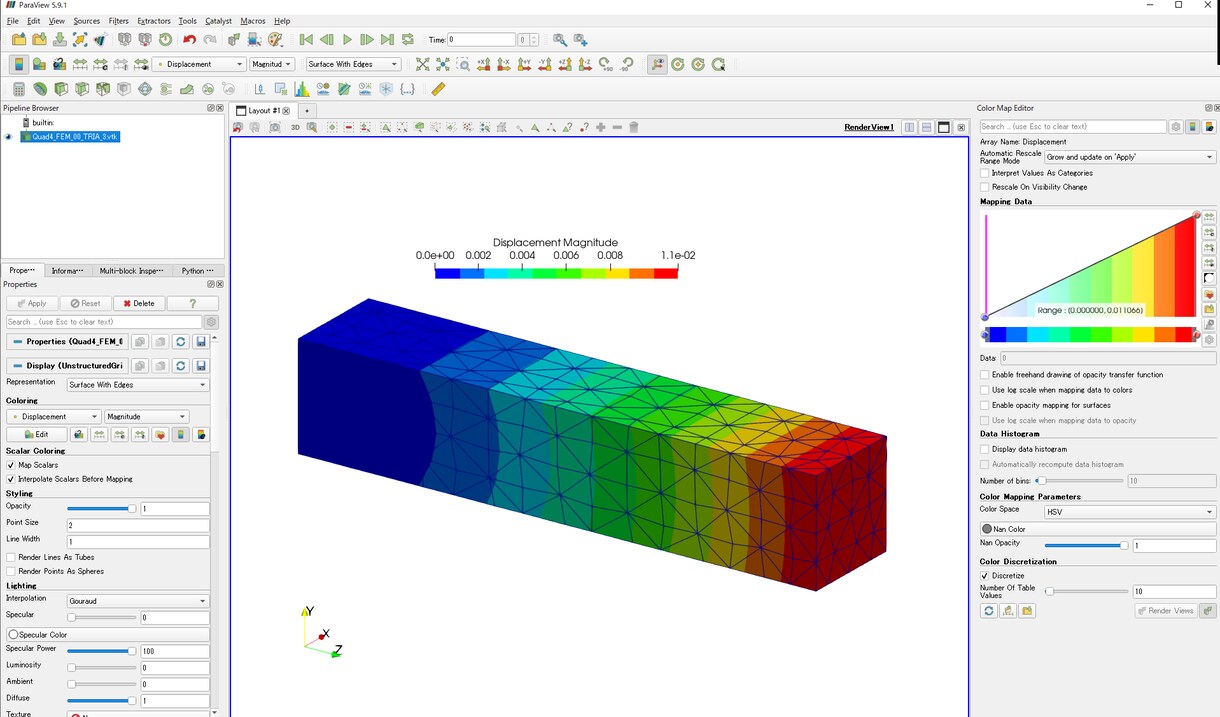Viewport: 1220px width, 717px height.
Task: Click the Delete button
Action: pos(139,303)
